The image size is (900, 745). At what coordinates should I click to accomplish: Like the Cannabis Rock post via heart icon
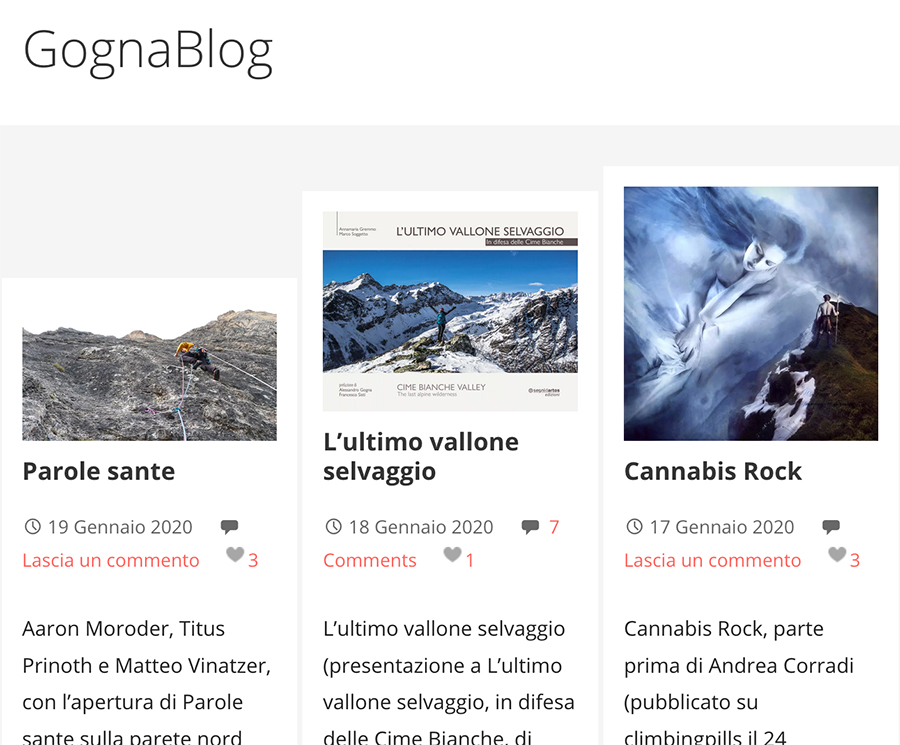(x=837, y=554)
